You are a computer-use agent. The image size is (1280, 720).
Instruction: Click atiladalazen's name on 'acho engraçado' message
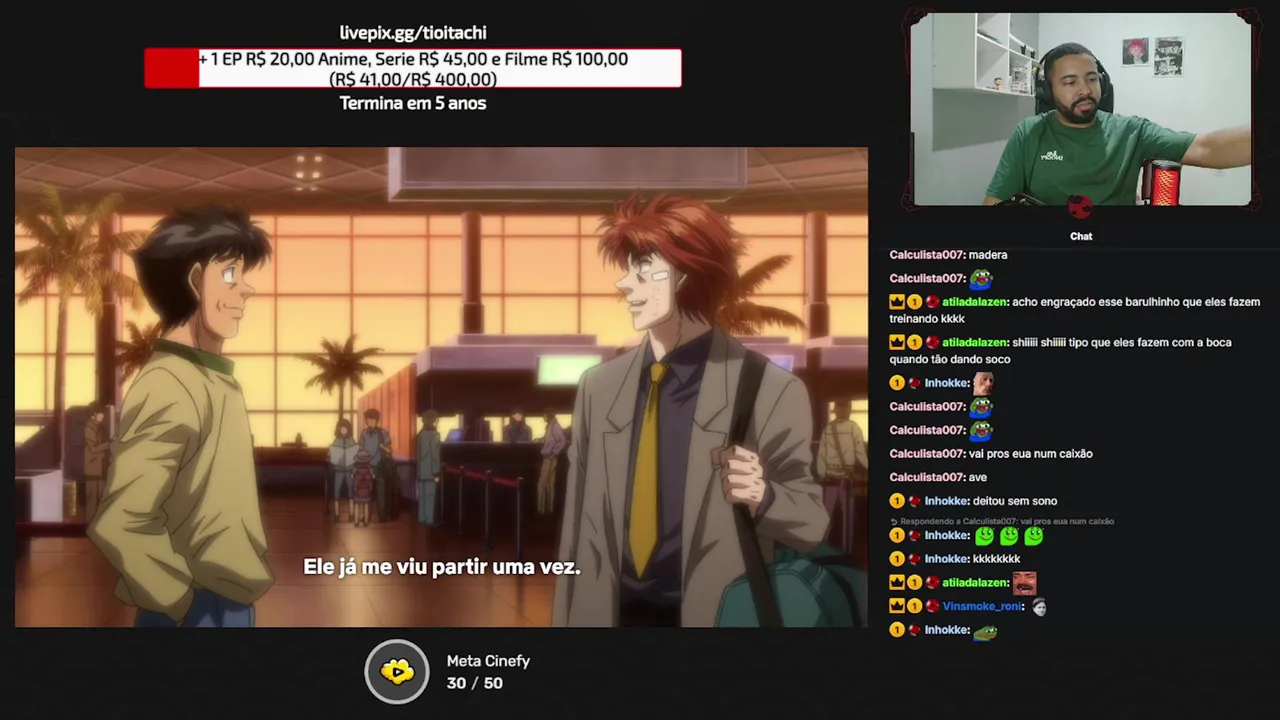coord(975,302)
